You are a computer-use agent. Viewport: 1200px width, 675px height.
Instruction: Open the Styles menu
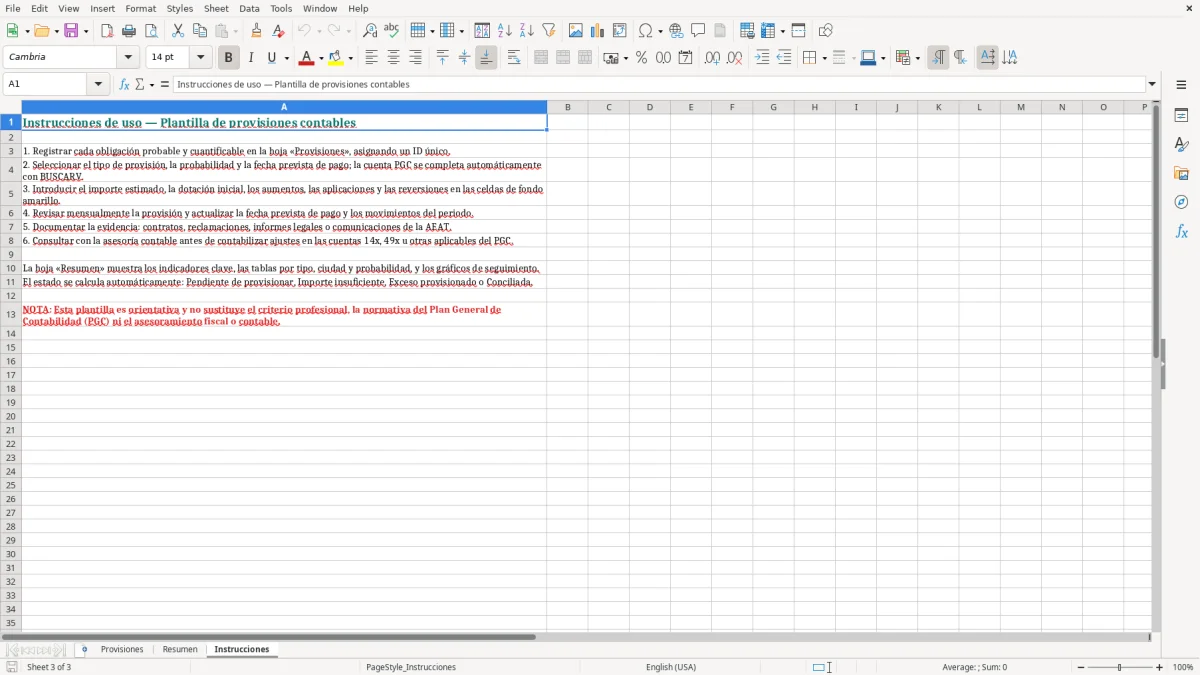(180, 8)
